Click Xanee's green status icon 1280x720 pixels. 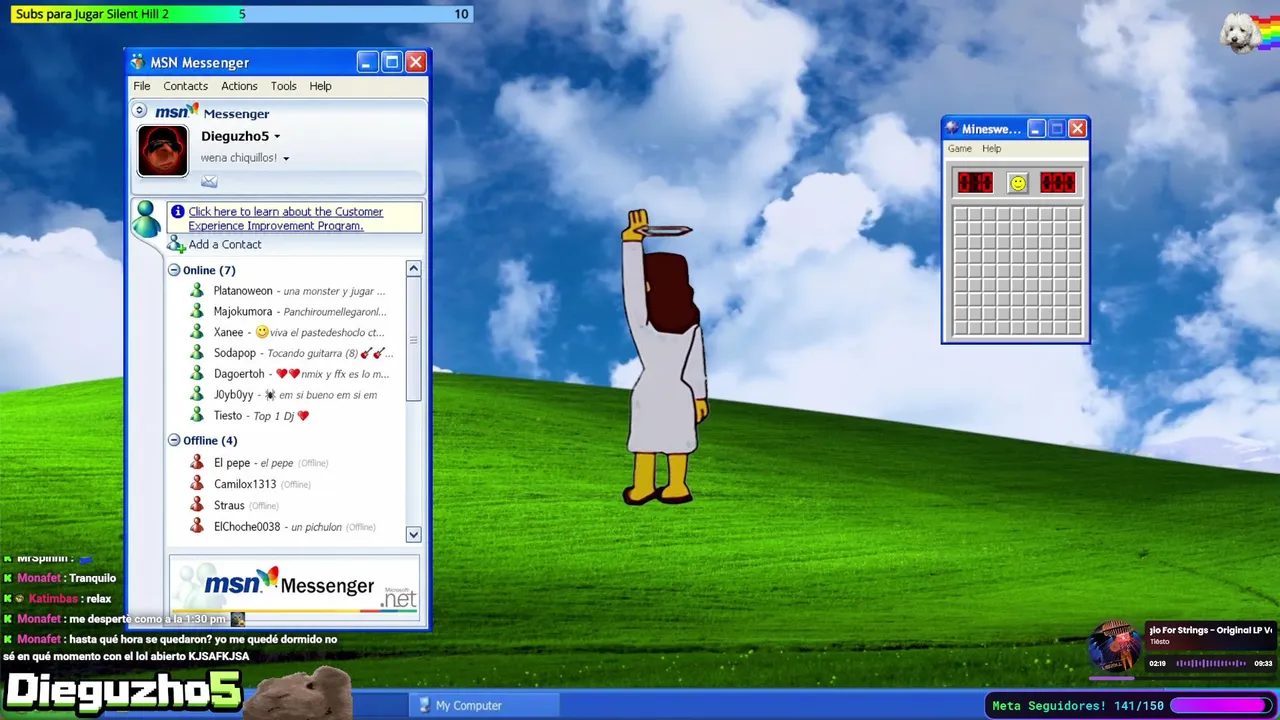(x=197, y=332)
